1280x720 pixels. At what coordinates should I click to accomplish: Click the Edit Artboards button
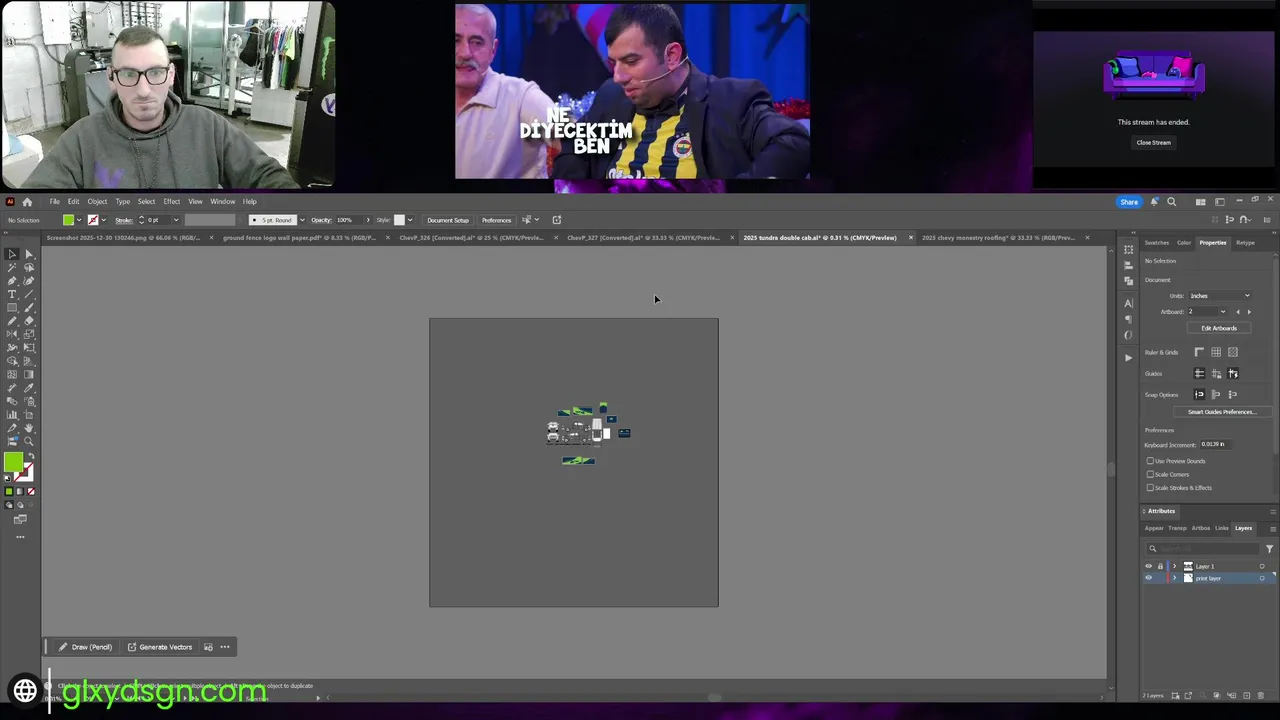coord(1219,328)
